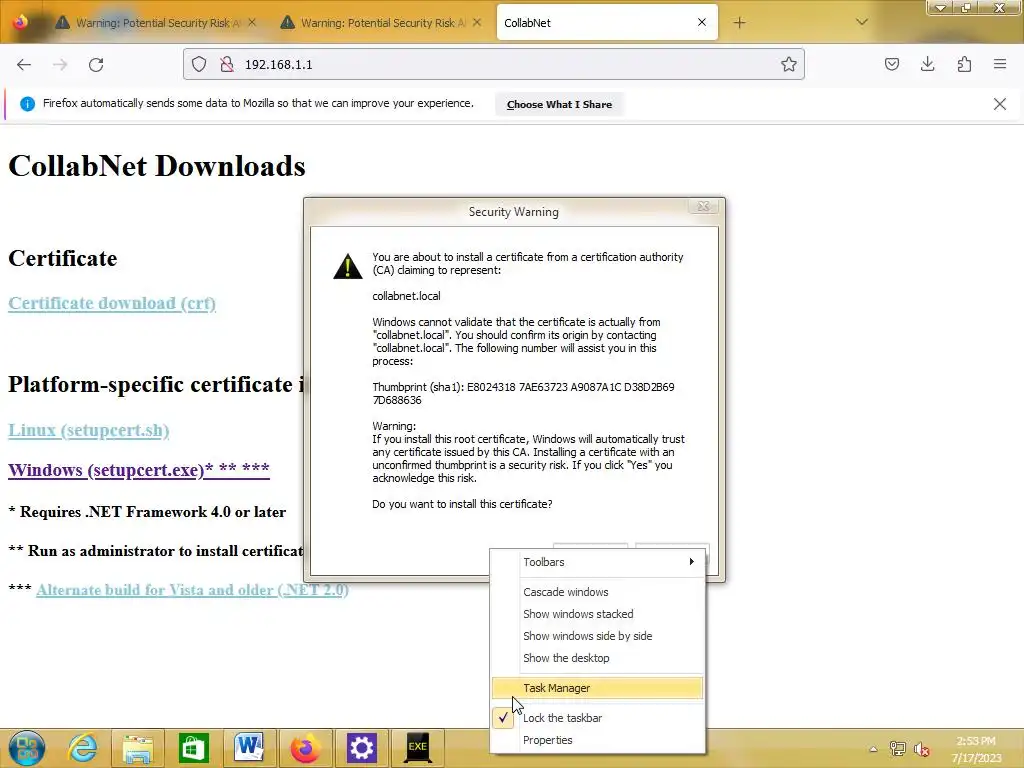Screen dimensions: 1024x768
Task: Open a new browser tab
Action: point(739,23)
